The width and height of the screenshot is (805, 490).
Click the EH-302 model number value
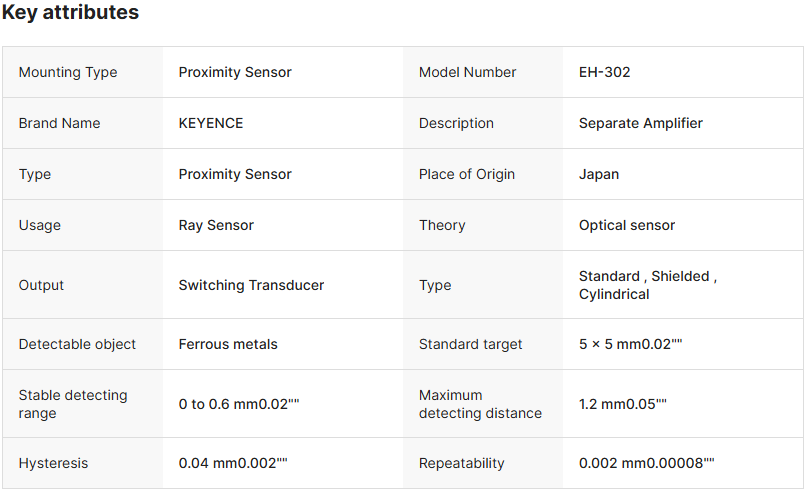(x=604, y=72)
